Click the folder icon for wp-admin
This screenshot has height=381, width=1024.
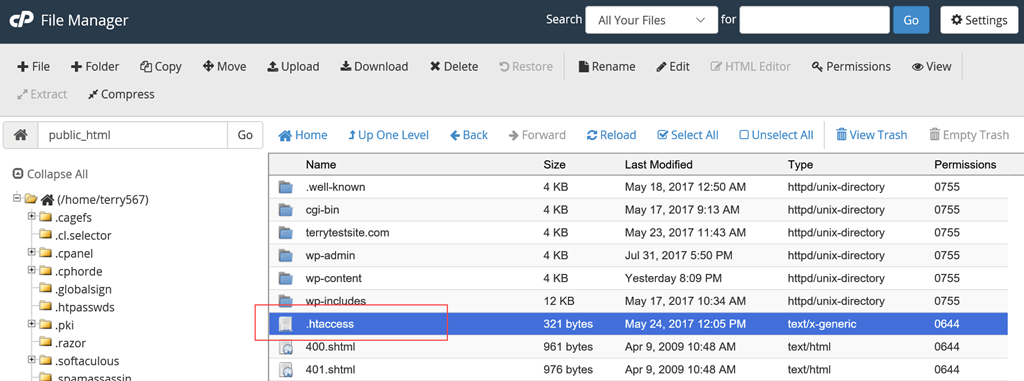(286, 256)
